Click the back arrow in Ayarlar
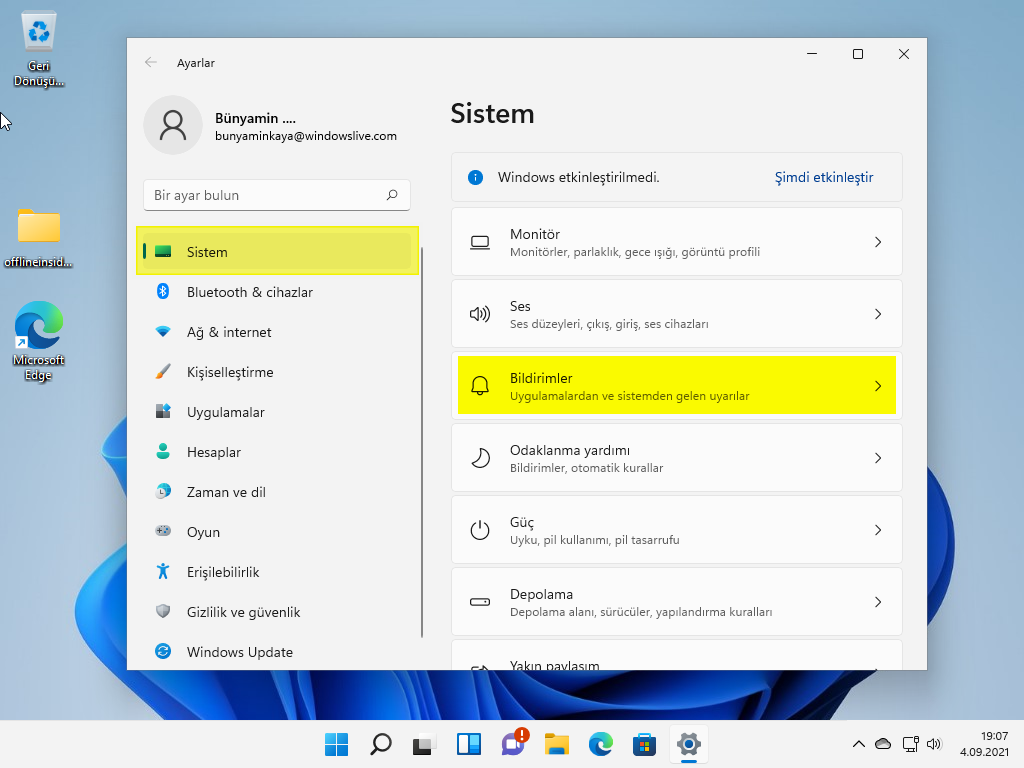This screenshot has height=768, width=1024. [150, 62]
